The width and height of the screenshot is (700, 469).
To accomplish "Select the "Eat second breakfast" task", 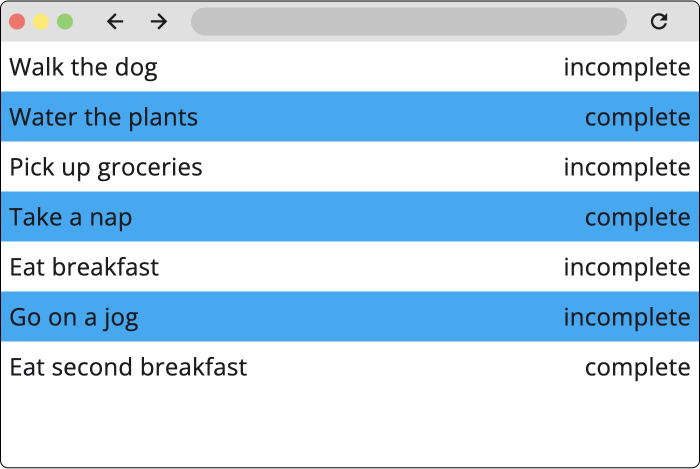I will click(x=128, y=367).
